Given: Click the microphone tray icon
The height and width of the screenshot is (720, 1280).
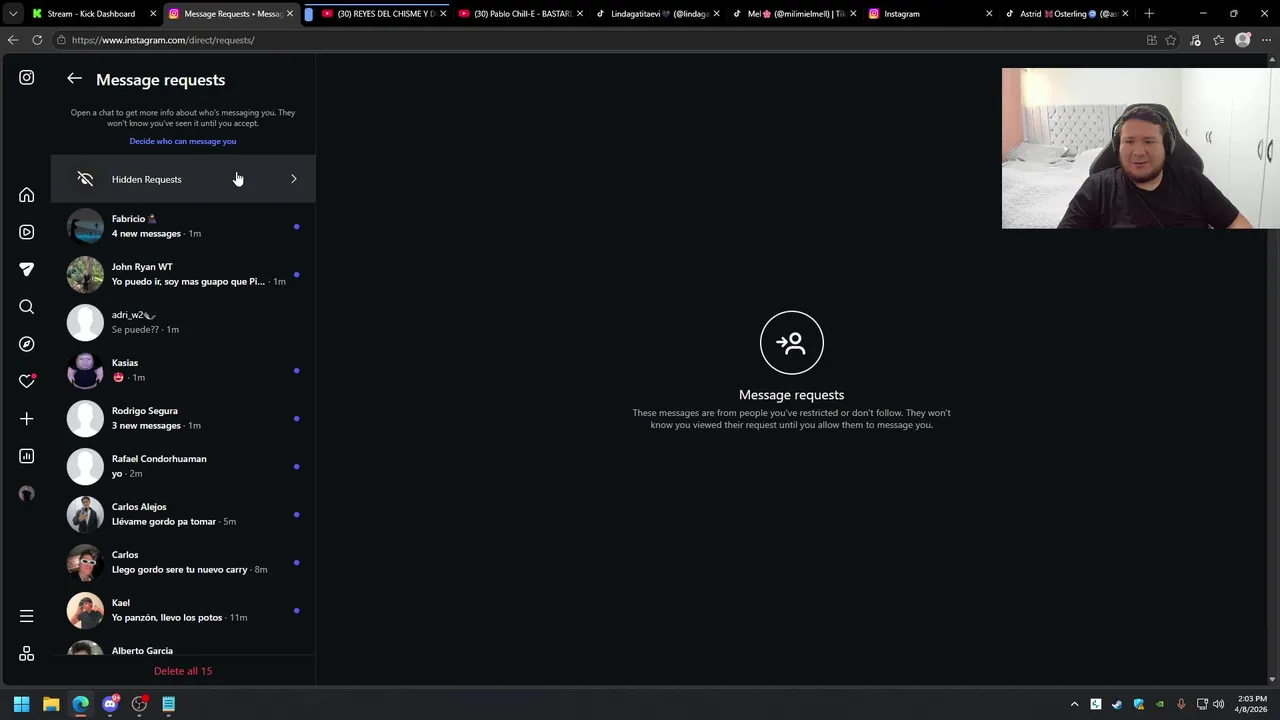Looking at the screenshot, I should click(x=1181, y=704).
